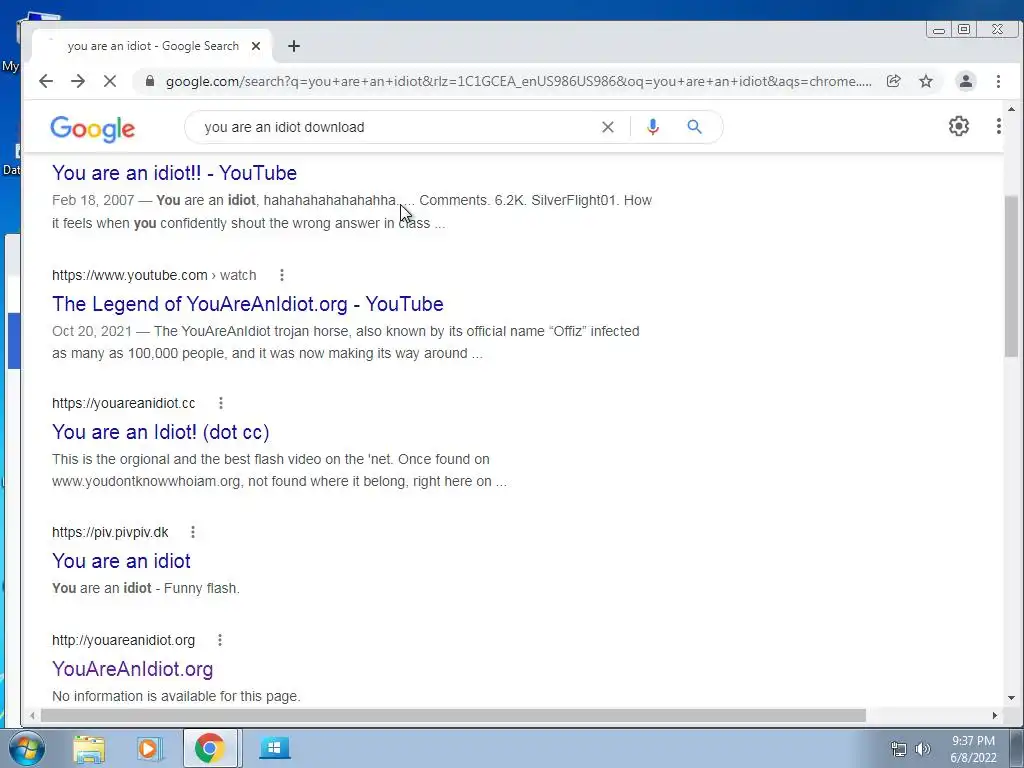Click the padlock site info icon
The width and height of the screenshot is (1024, 768).
[150, 81]
